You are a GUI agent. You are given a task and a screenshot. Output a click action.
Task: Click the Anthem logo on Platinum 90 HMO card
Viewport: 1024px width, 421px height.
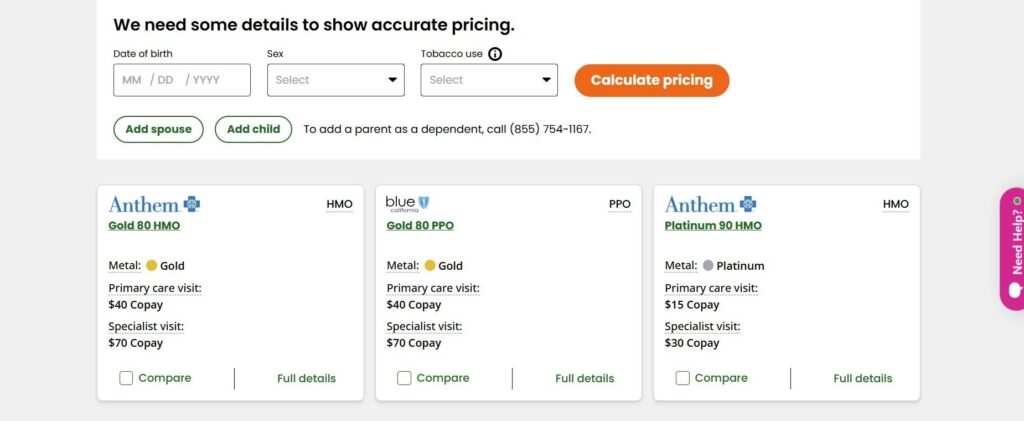tap(711, 205)
